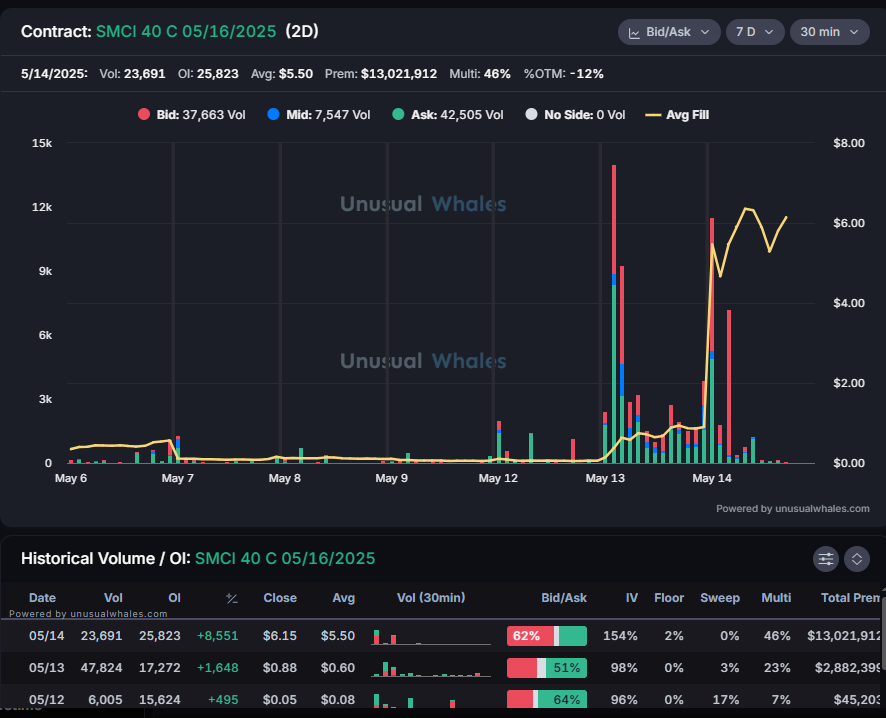The height and width of the screenshot is (718, 886).
Task: Click the OI: 25,823 summary stat
Action: pos(208,74)
